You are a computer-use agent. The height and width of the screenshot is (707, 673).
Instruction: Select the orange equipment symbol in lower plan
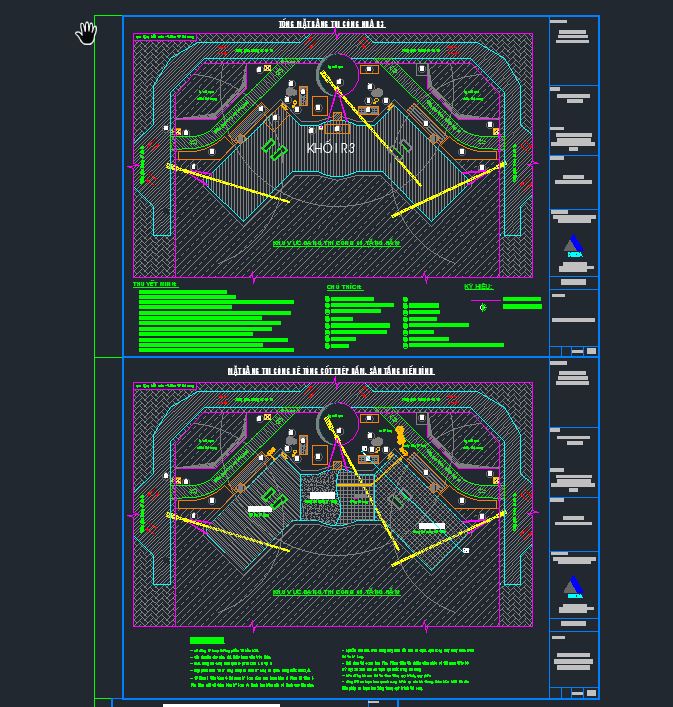[401, 436]
